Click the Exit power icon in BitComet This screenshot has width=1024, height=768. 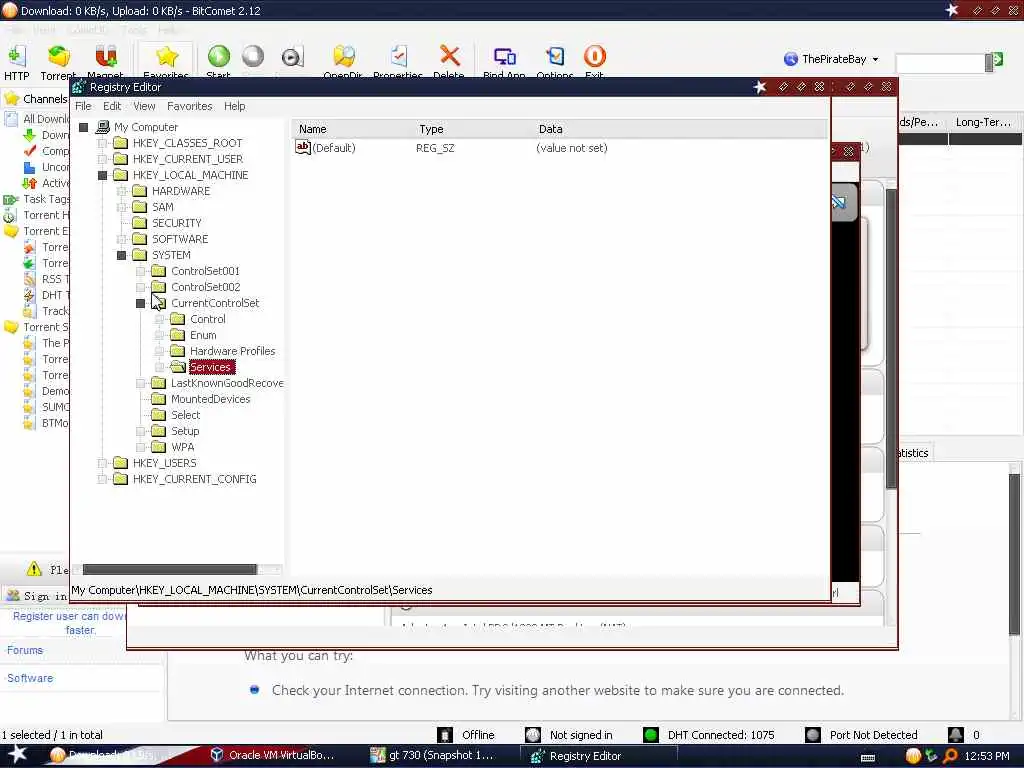click(x=594, y=57)
